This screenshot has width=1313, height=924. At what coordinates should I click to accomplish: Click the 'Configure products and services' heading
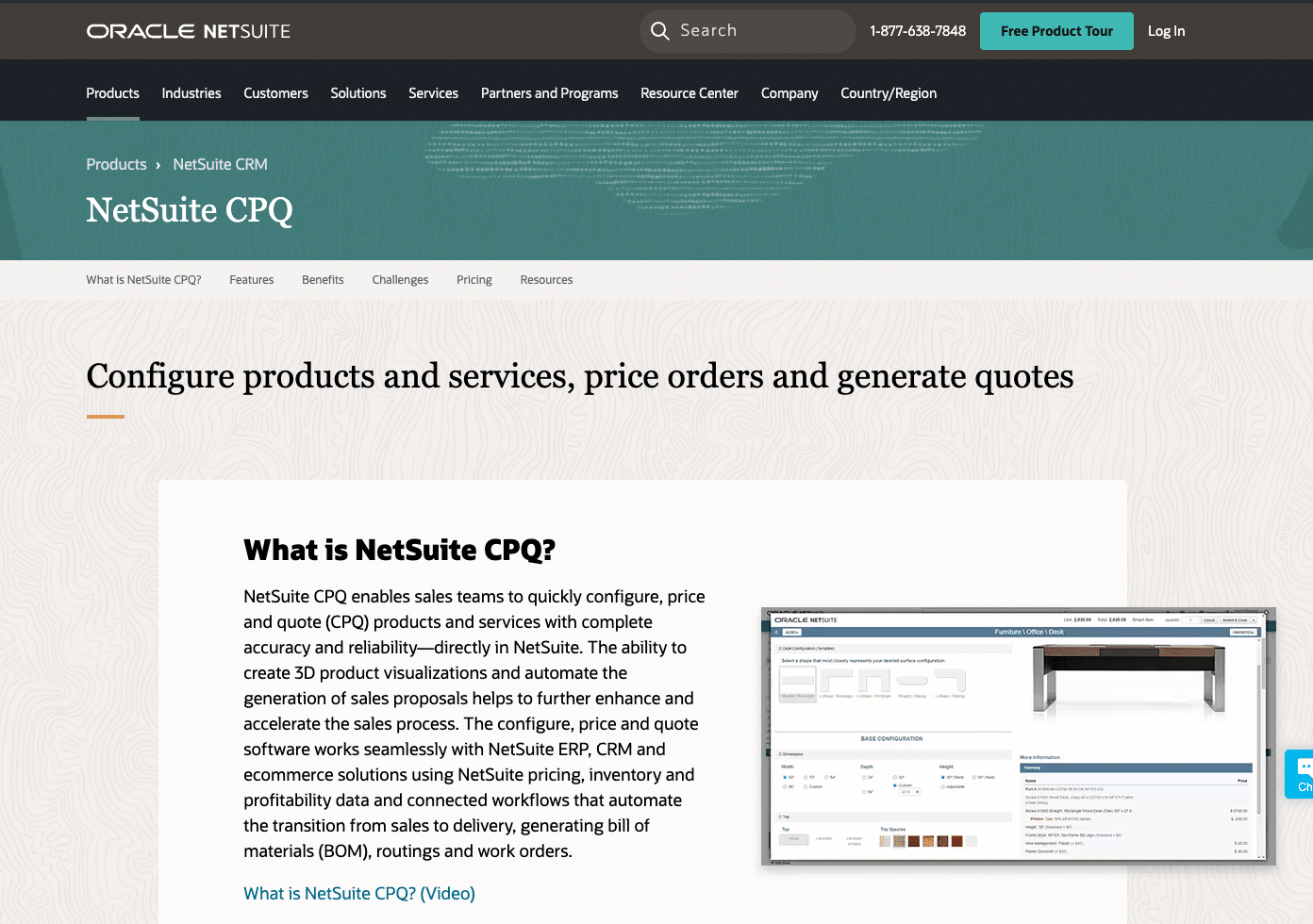[x=580, y=376]
